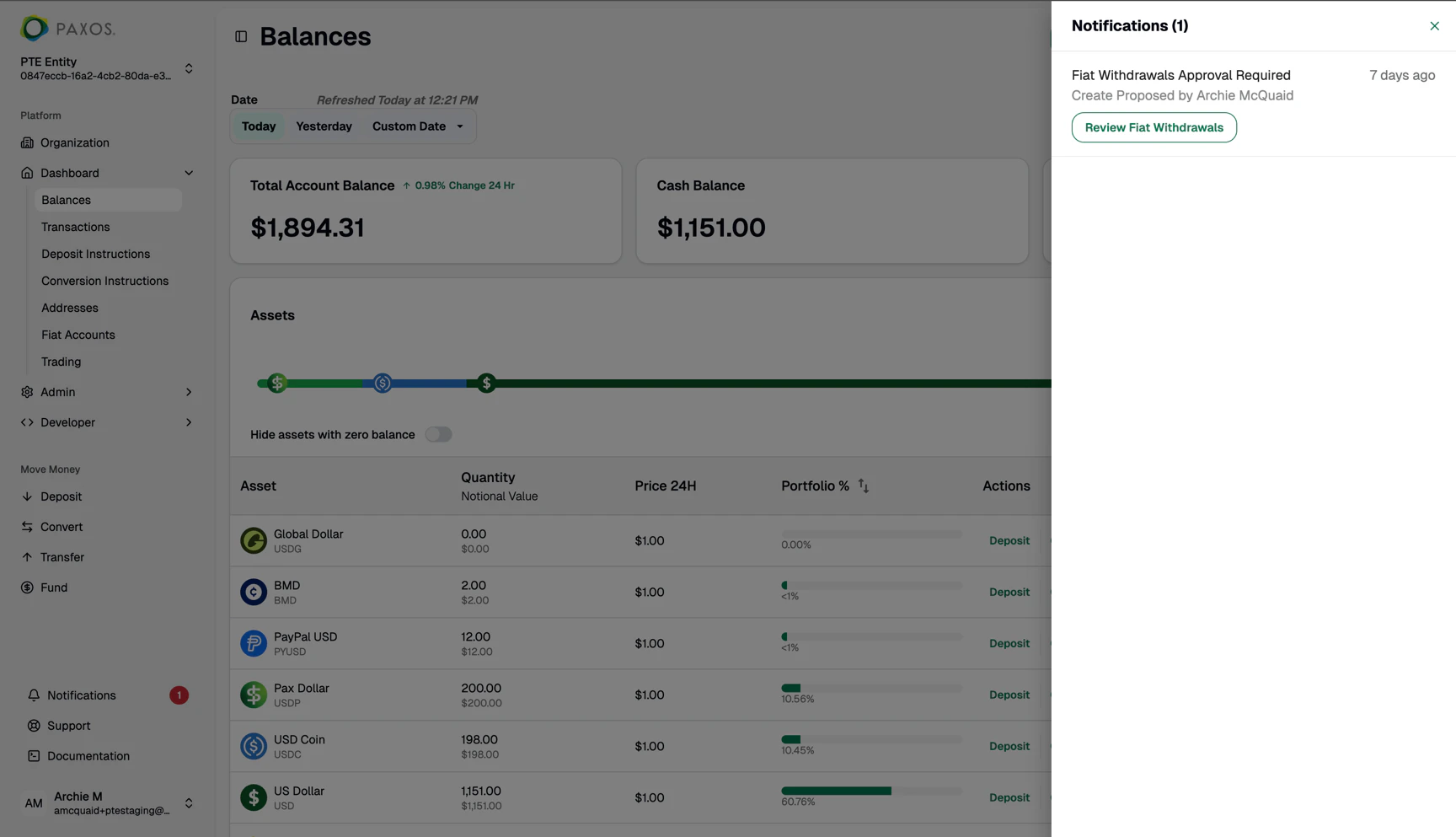
Task: Open Transactions in the sidebar
Action: pos(76,227)
